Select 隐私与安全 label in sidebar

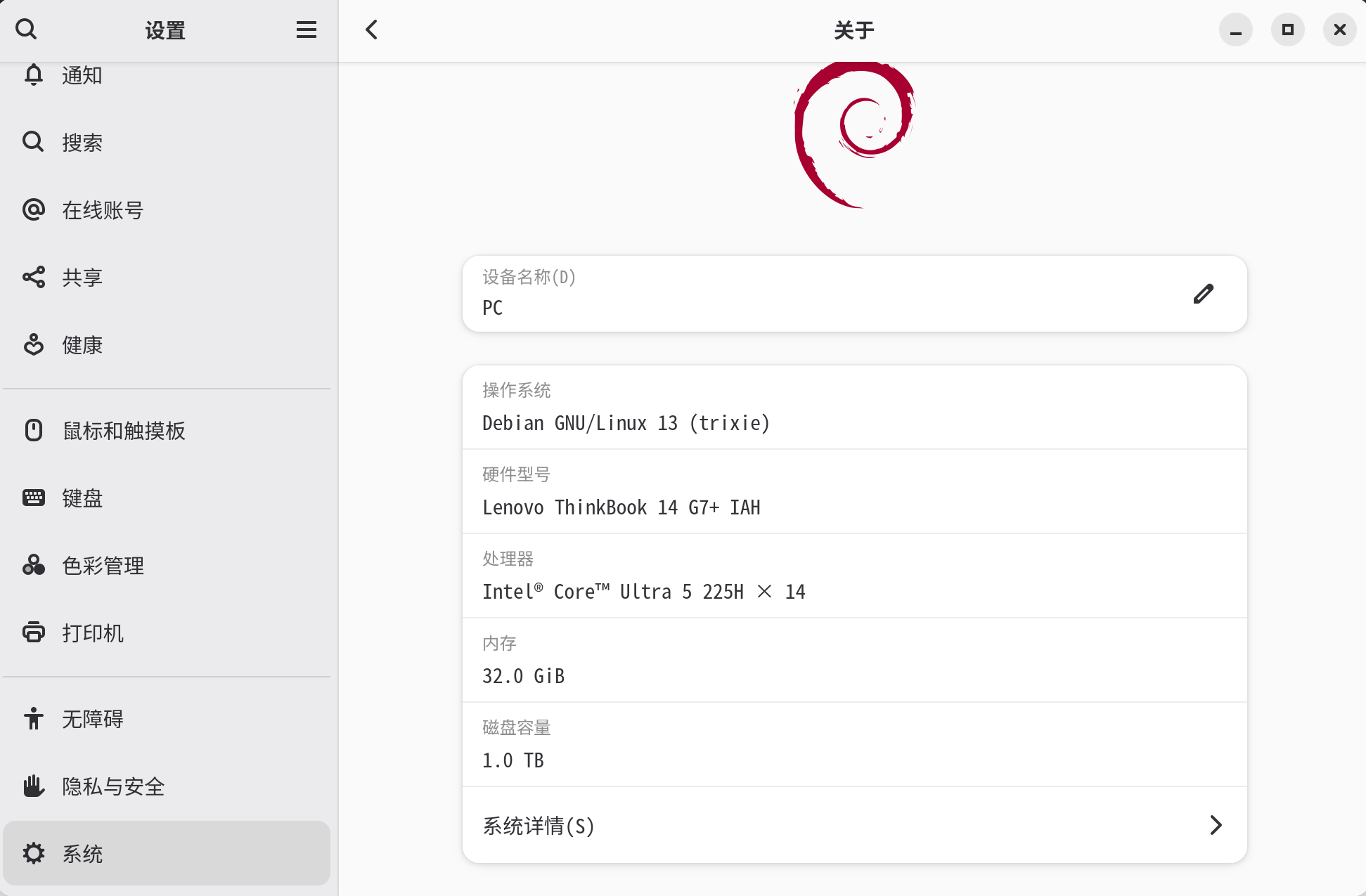click(113, 786)
